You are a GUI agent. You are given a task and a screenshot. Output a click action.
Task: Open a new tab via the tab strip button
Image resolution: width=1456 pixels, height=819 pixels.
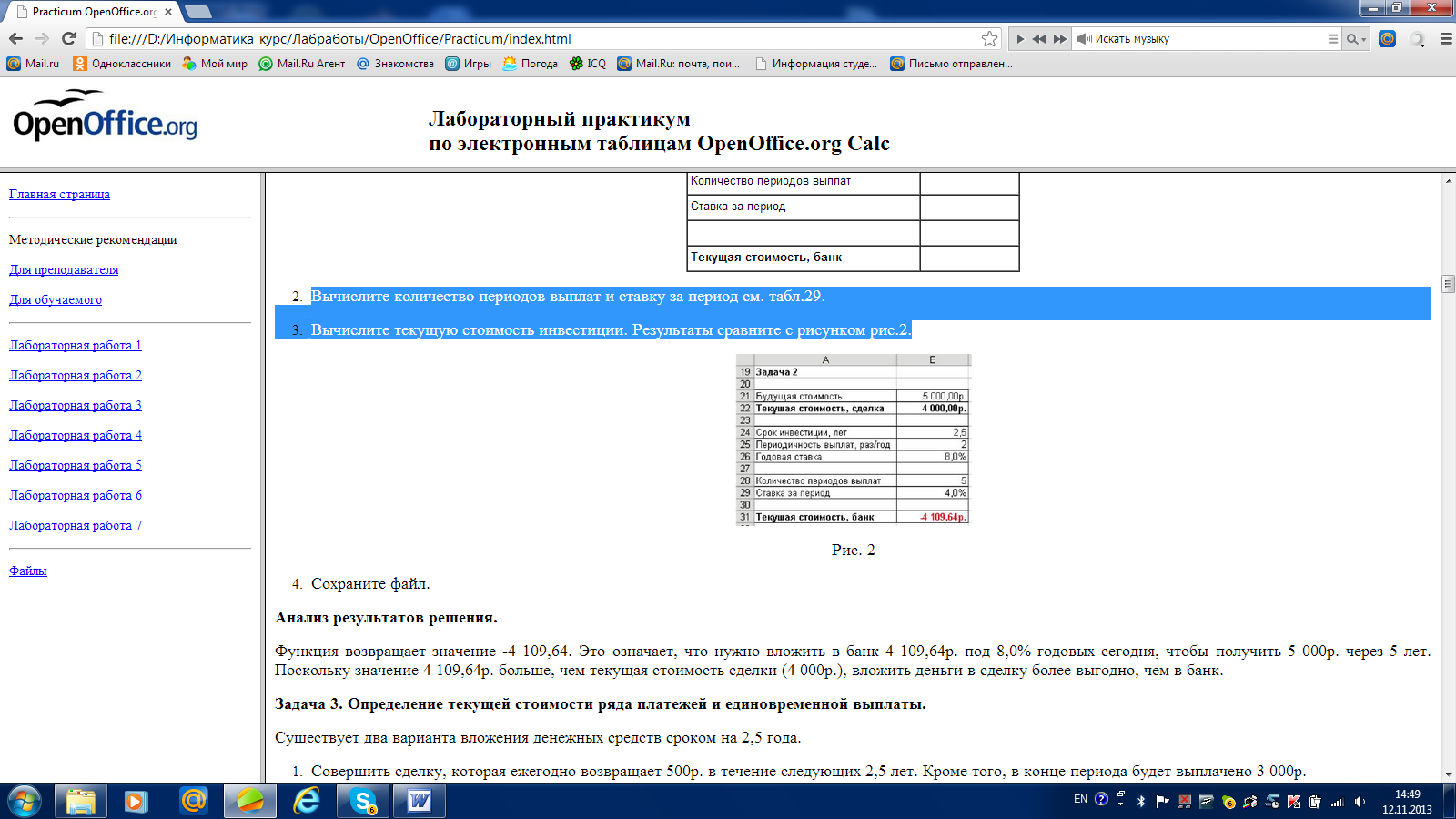(198, 12)
